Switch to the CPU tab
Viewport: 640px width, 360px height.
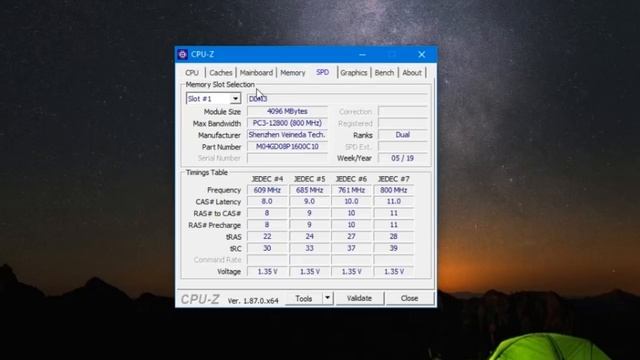(x=192, y=73)
